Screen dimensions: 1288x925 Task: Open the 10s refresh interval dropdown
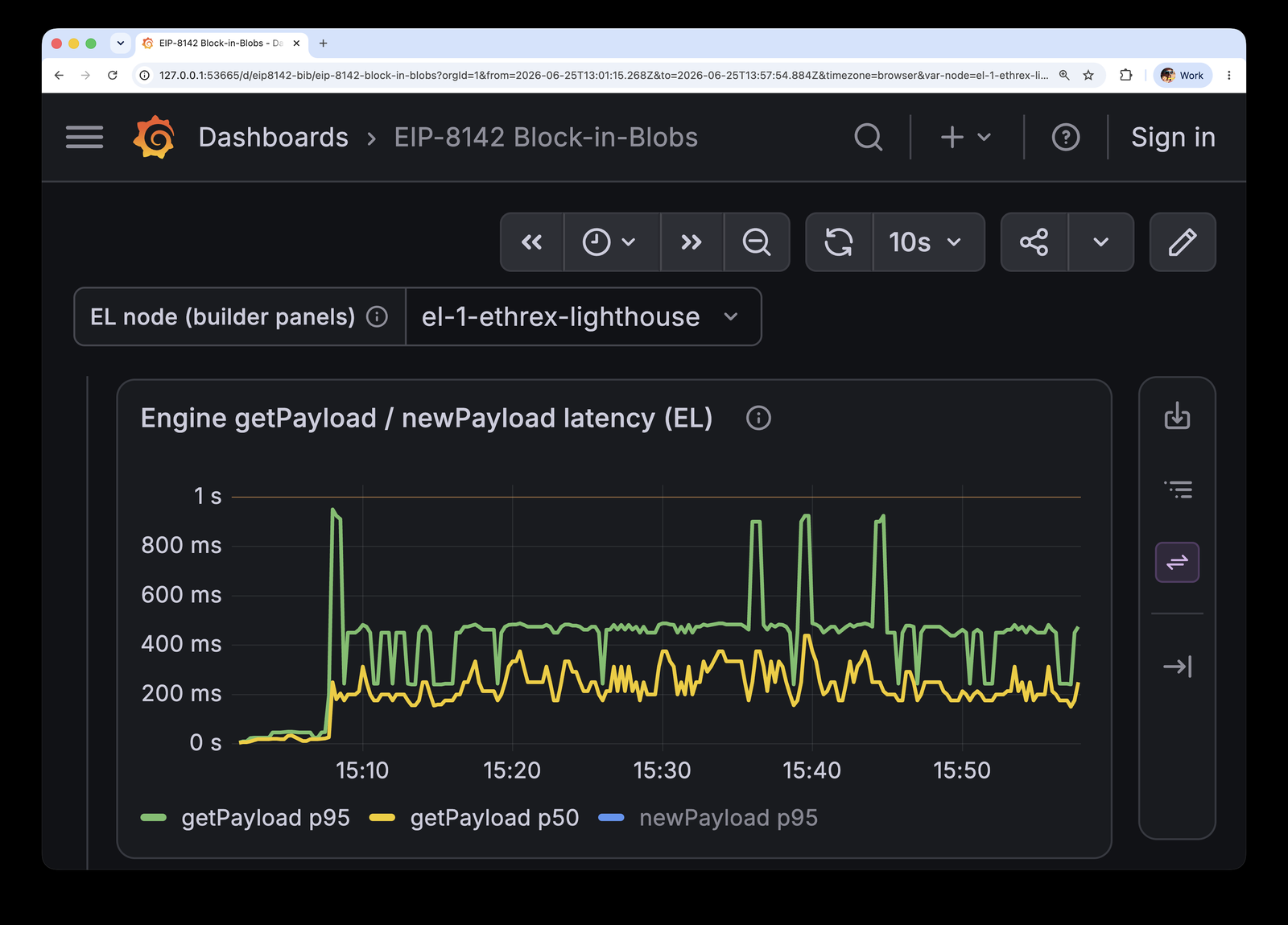[928, 242]
